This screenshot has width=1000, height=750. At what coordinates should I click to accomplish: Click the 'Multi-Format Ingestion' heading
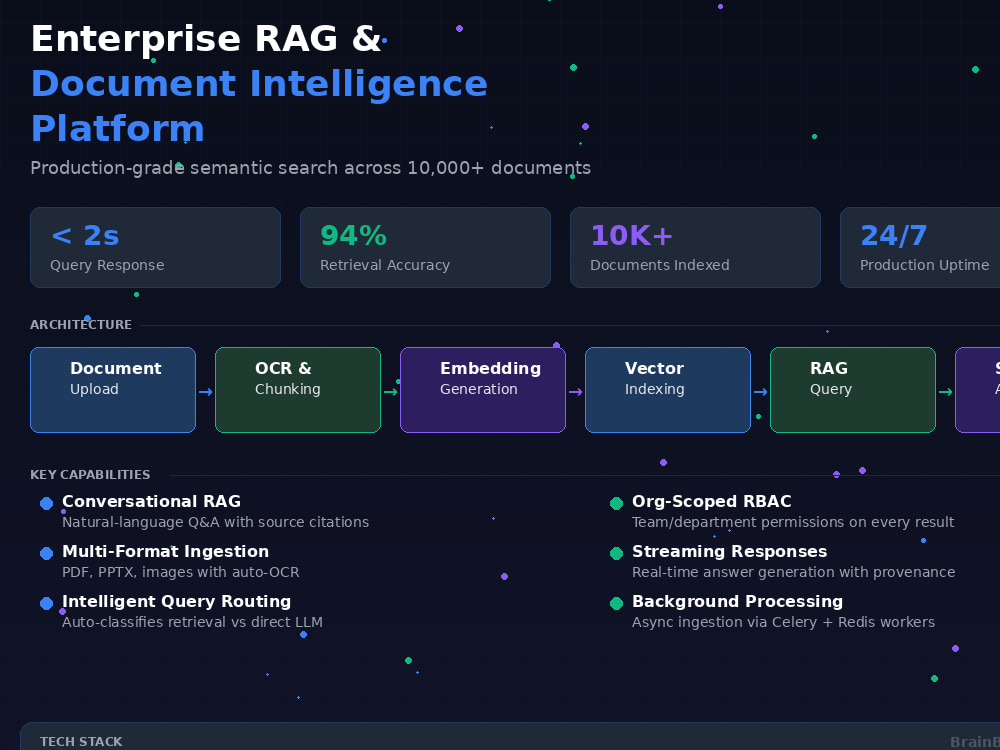click(165, 552)
